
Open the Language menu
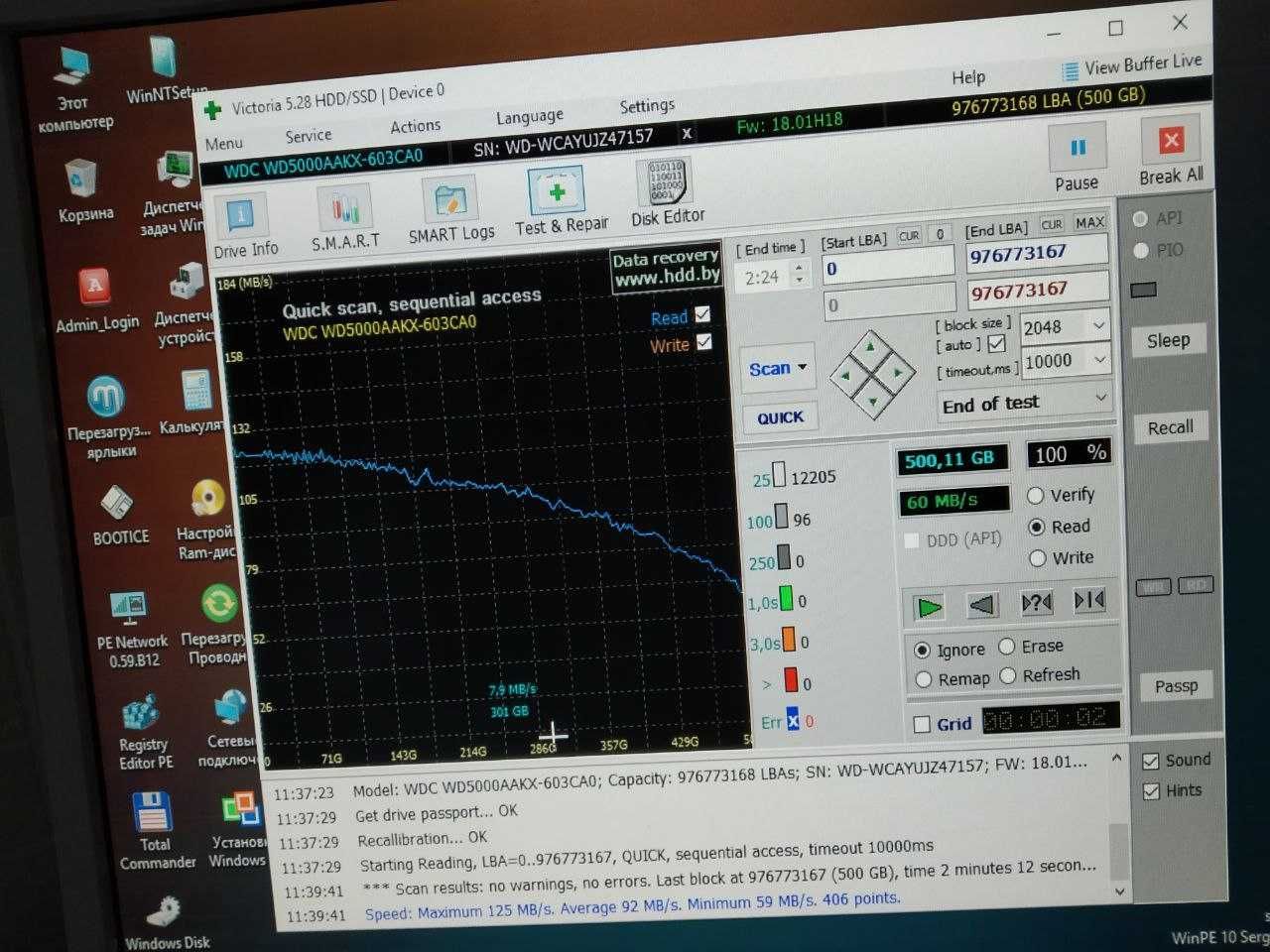tap(530, 117)
